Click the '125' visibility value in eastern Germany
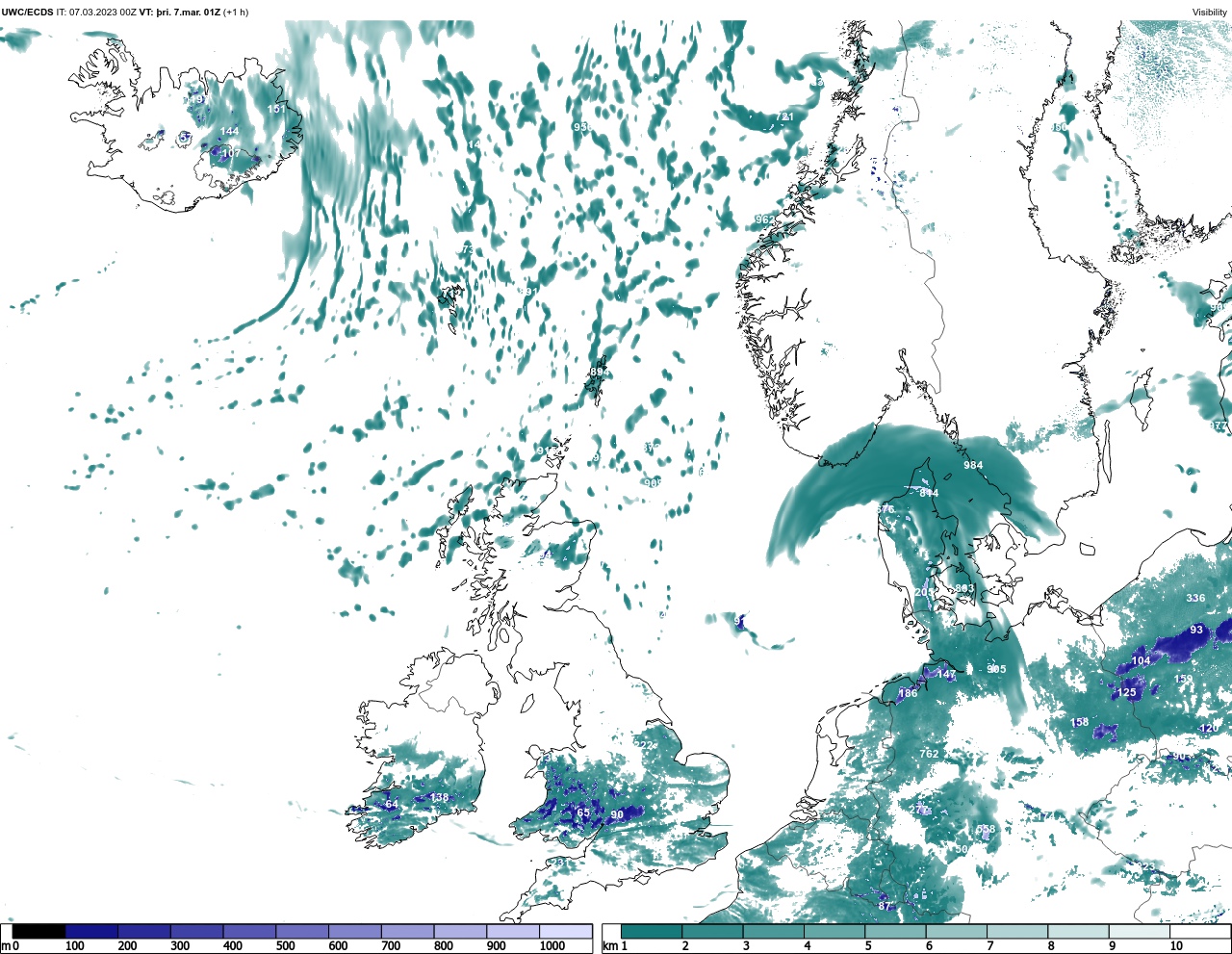The height and width of the screenshot is (954, 1232). pyautogui.click(x=1127, y=692)
